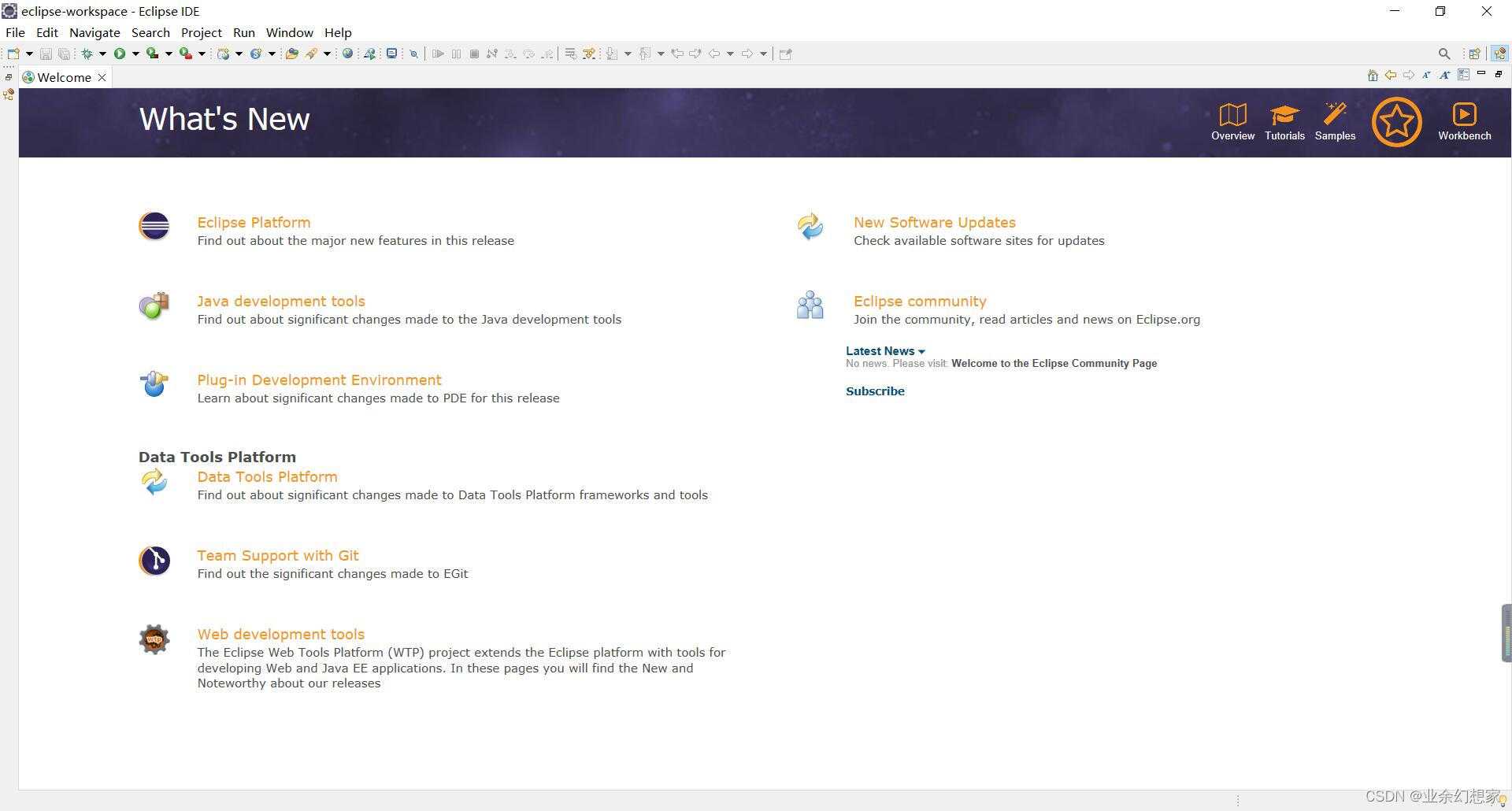Image resolution: width=1512 pixels, height=811 pixels.
Task: Click the open folder Open Type icon
Action: pos(291,54)
